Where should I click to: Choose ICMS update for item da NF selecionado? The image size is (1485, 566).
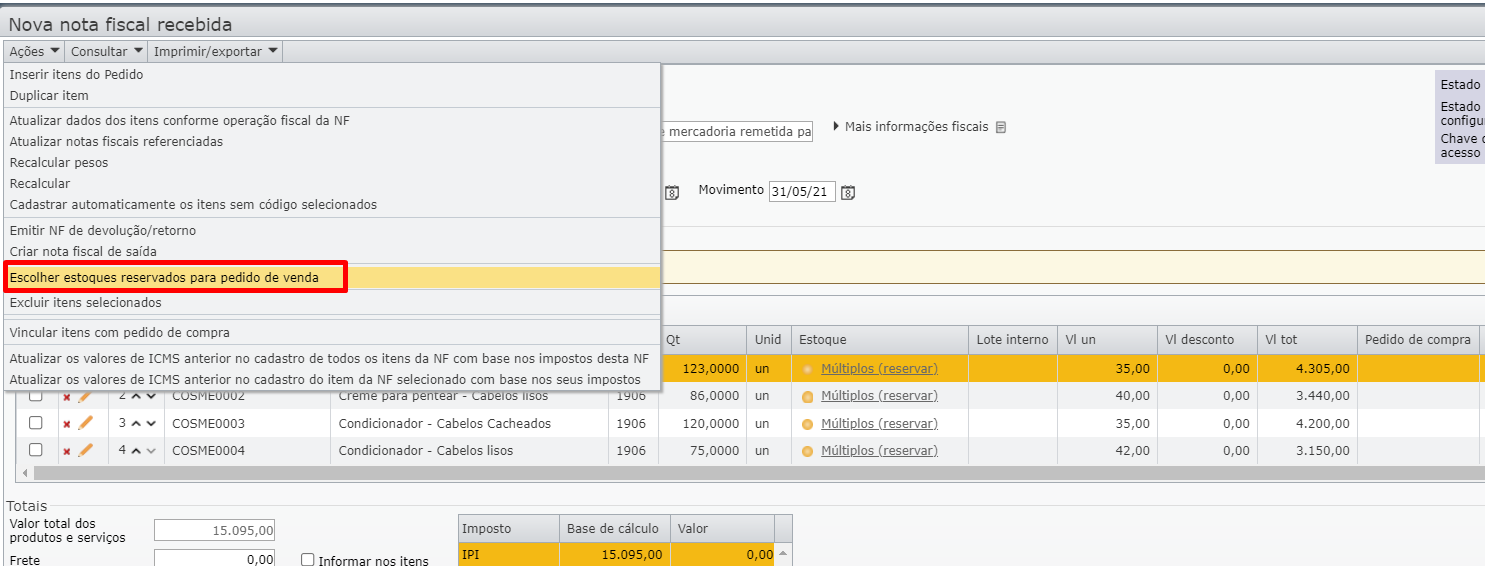tap(331, 379)
